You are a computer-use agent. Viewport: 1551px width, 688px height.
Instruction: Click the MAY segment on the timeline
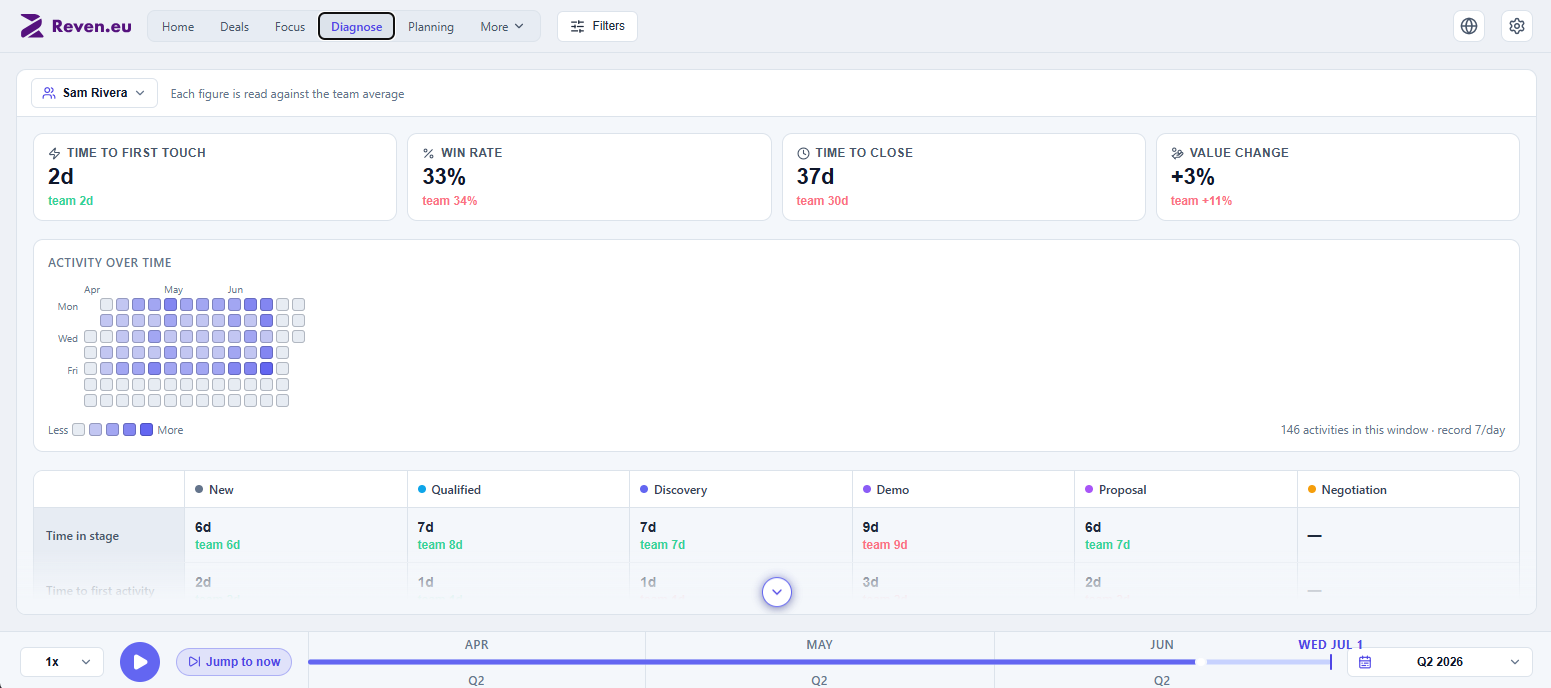click(x=820, y=645)
